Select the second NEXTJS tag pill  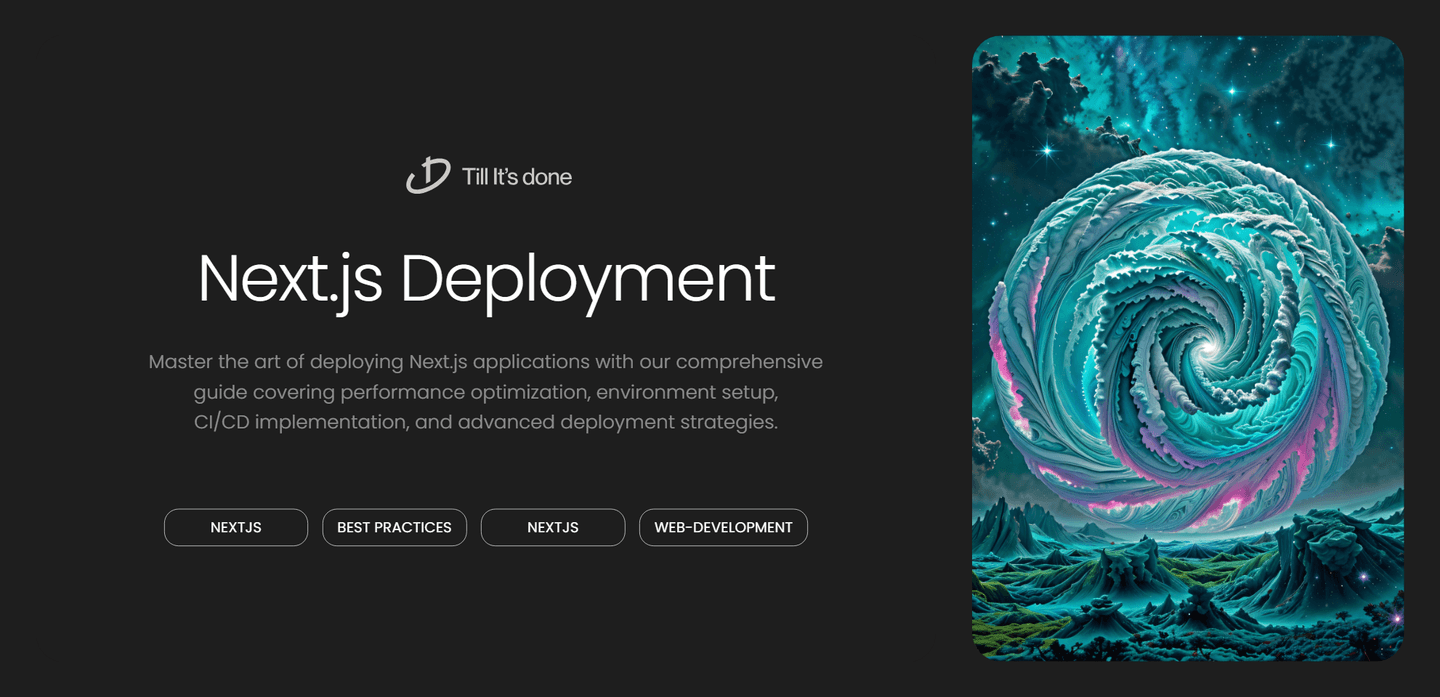click(x=553, y=527)
